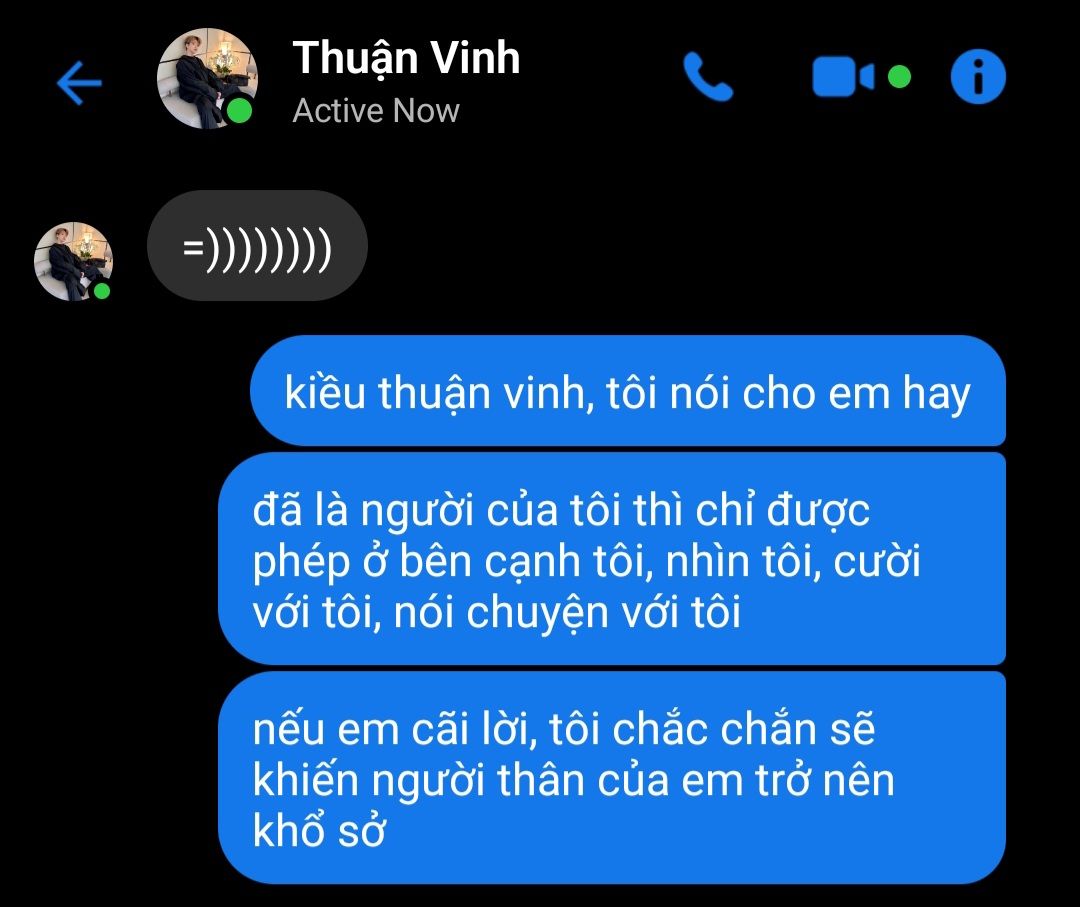Viewport: 1080px width, 907px height.
Task: Click the green dot beside the video icon
Action: click(x=899, y=76)
